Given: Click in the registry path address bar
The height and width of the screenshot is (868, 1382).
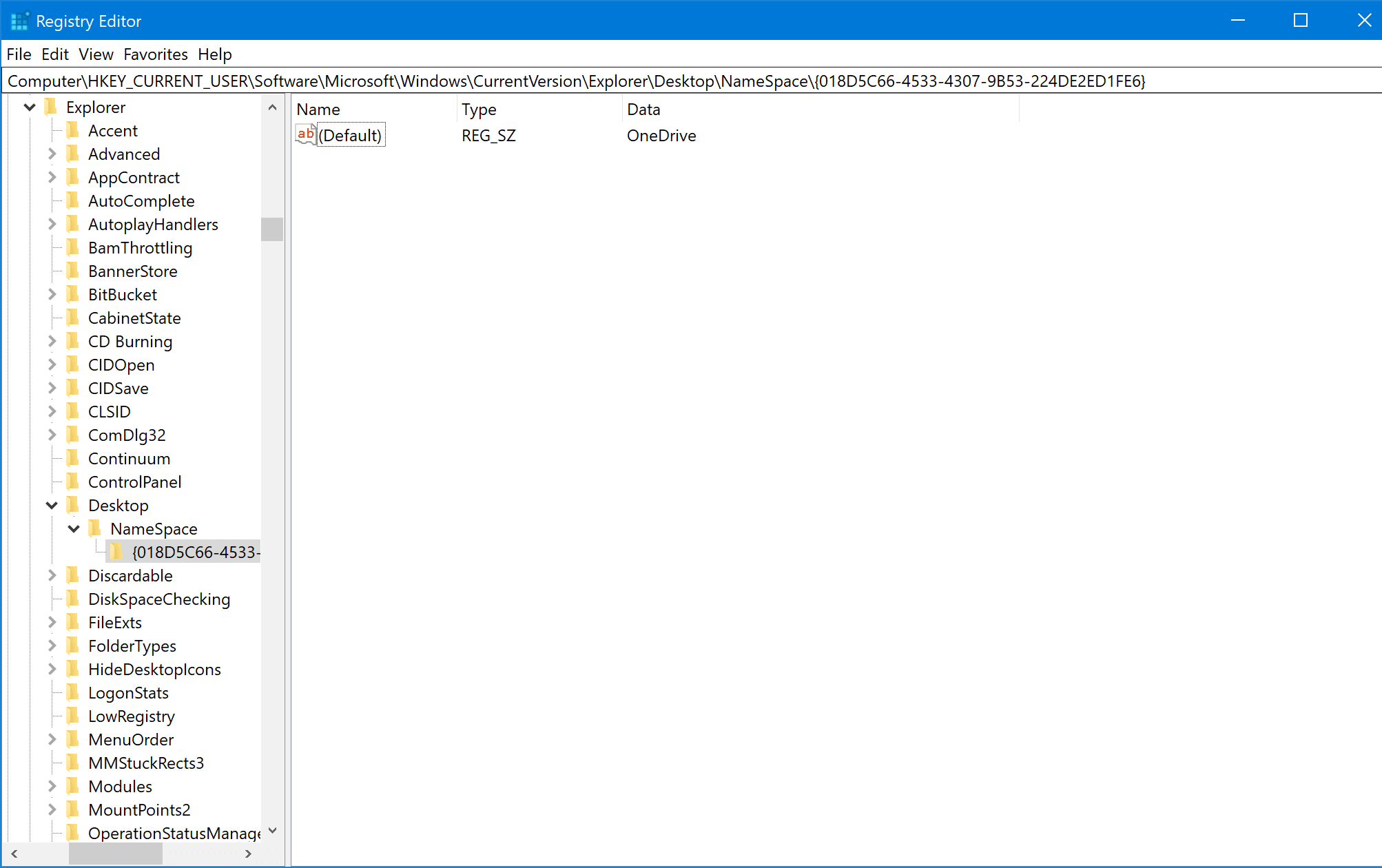Looking at the screenshot, I should (x=689, y=81).
